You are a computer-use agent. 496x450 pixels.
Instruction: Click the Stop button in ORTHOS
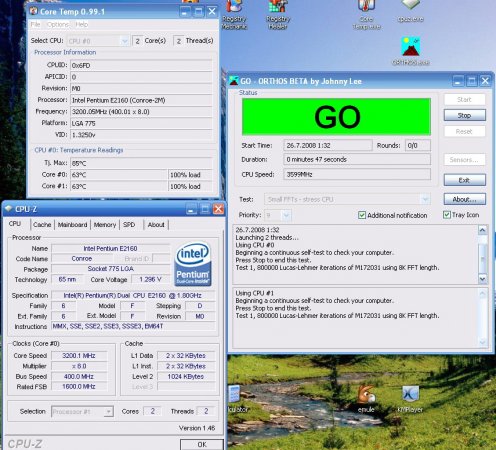point(464,115)
